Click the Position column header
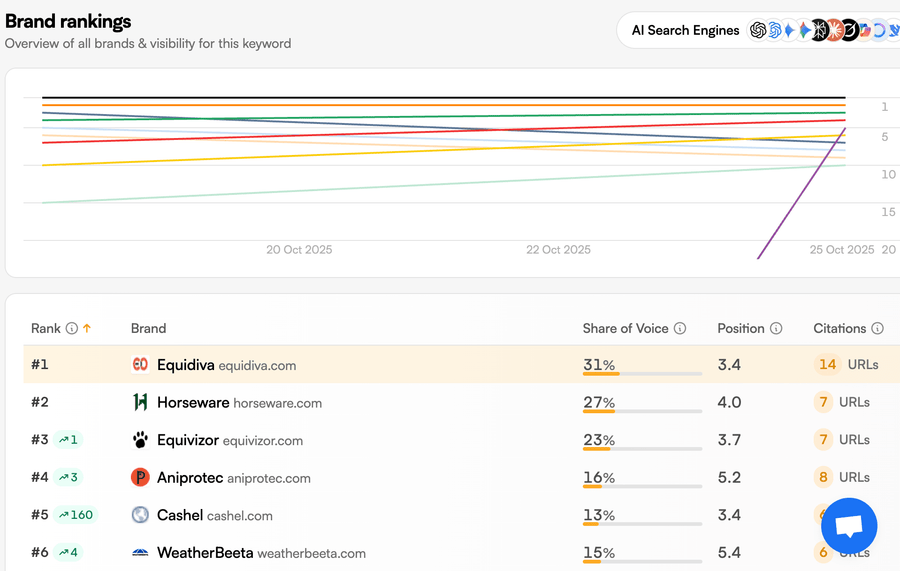 click(740, 328)
